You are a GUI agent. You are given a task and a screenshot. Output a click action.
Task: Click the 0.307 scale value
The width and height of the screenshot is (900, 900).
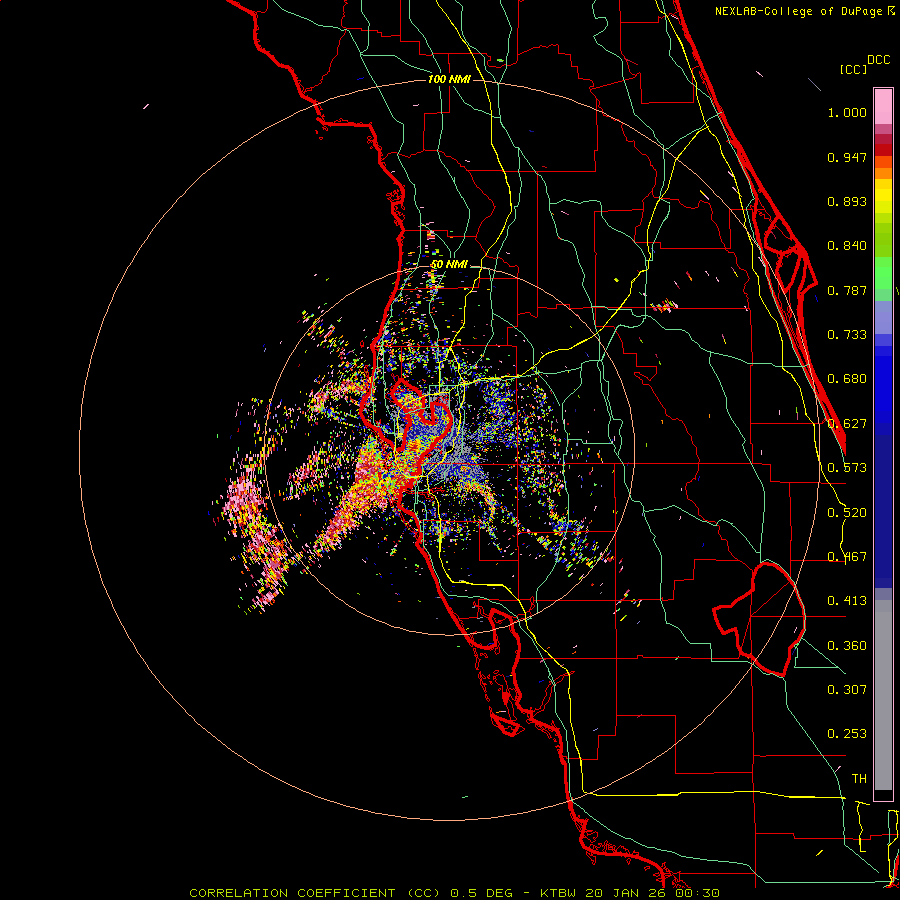(x=847, y=690)
